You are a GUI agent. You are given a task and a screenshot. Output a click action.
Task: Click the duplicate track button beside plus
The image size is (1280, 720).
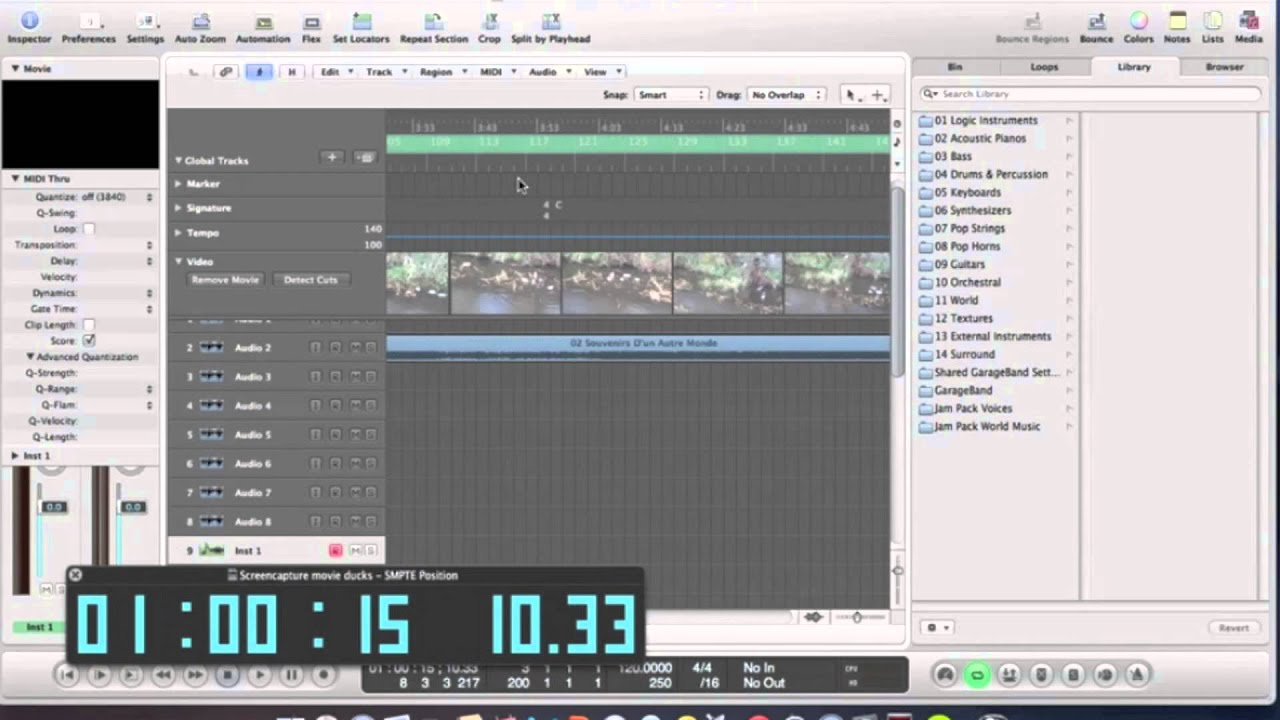[365, 157]
